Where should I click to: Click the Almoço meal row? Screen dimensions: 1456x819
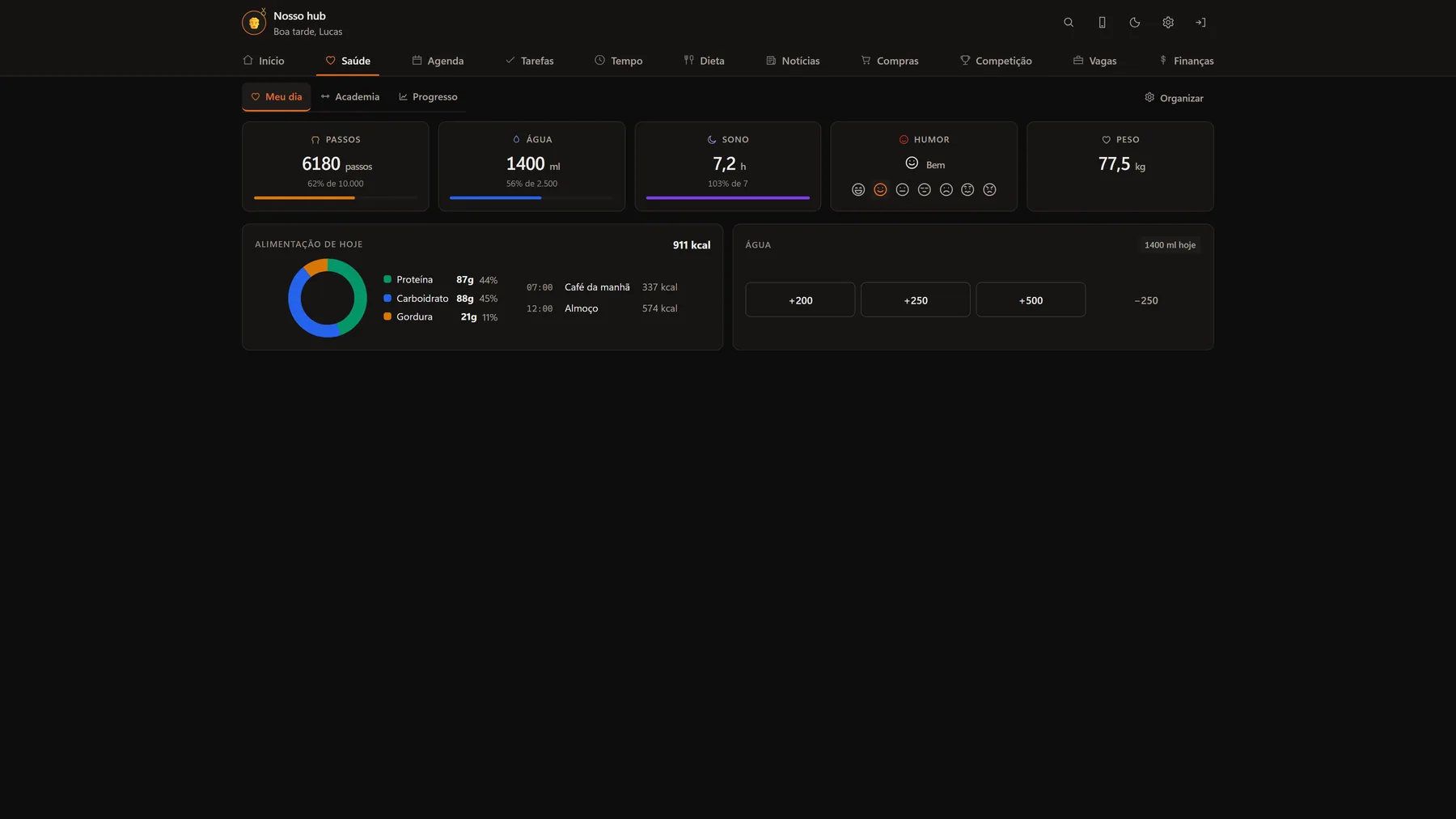(x=602, y=308)
